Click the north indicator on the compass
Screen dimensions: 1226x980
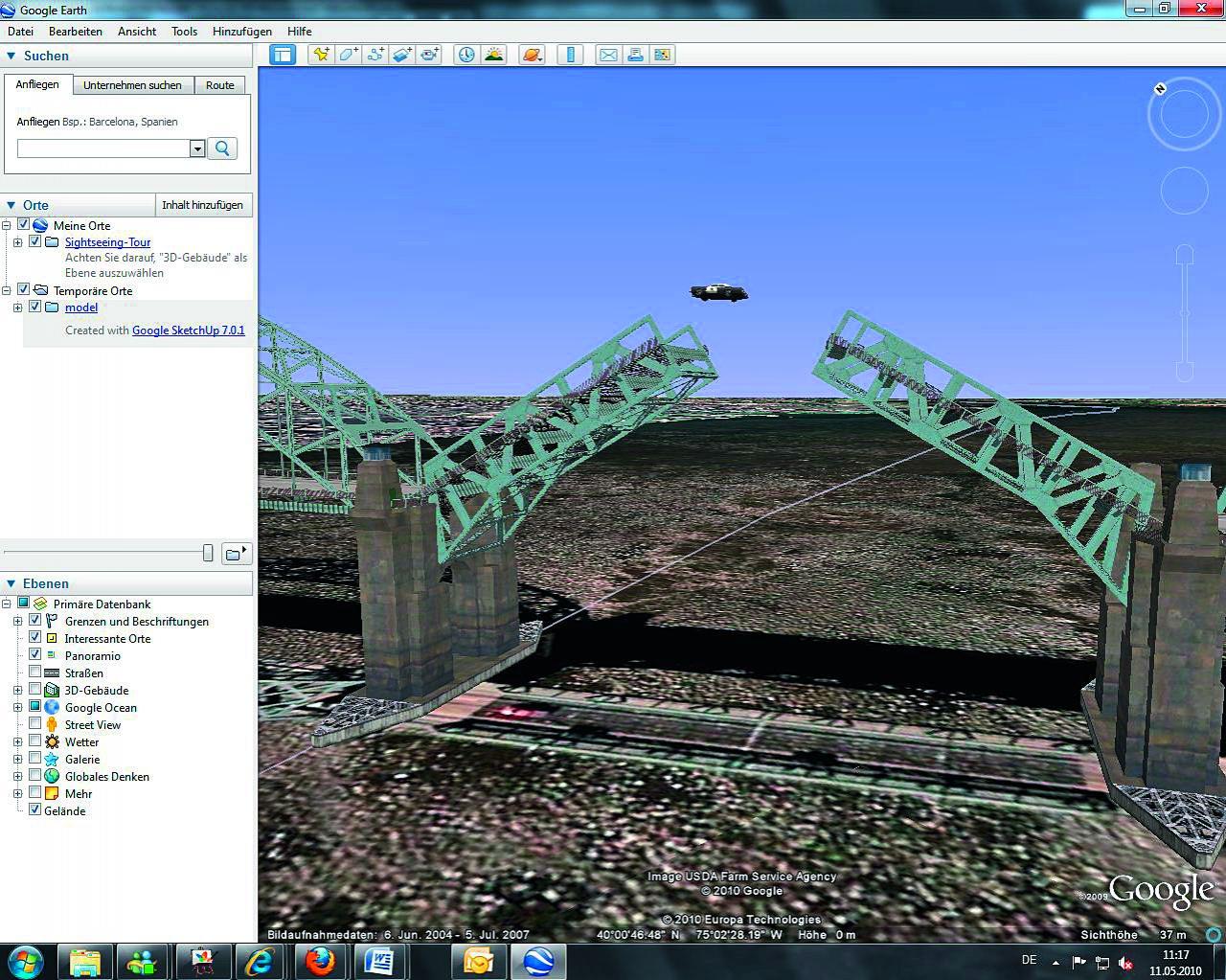1160,88
